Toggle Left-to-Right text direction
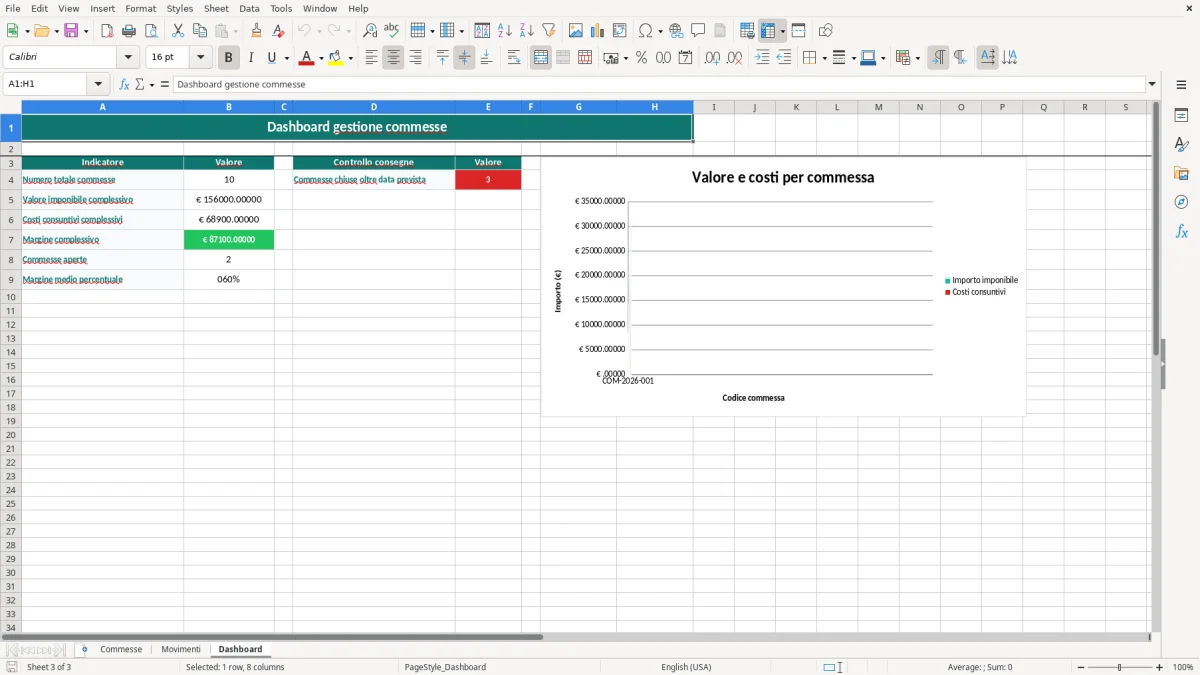Image resolution: width=1200 pixels, height=675 pixels. tap(937, 58)
